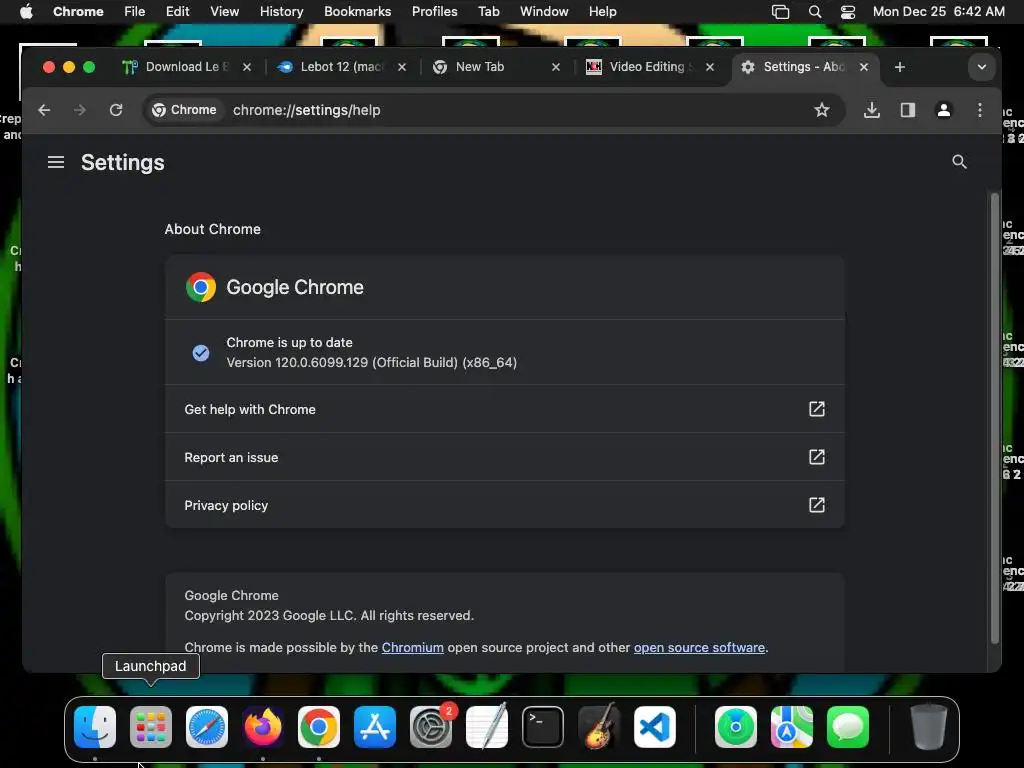Close the Video Editing tab
This screenshot has height=768, width=1024.
click(710, 67)
